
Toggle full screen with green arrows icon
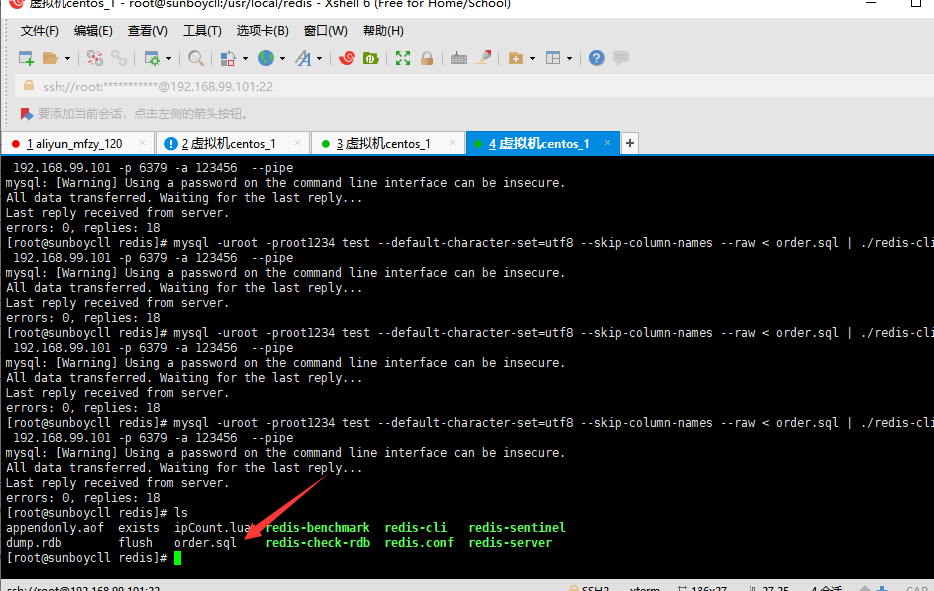pos(403,58)
